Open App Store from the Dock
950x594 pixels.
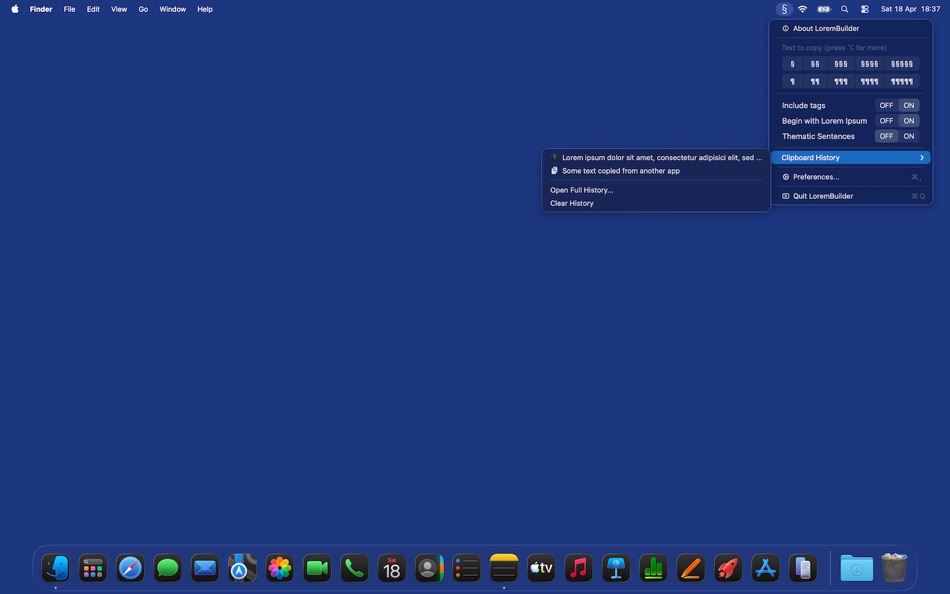click(x=765, y=568)
